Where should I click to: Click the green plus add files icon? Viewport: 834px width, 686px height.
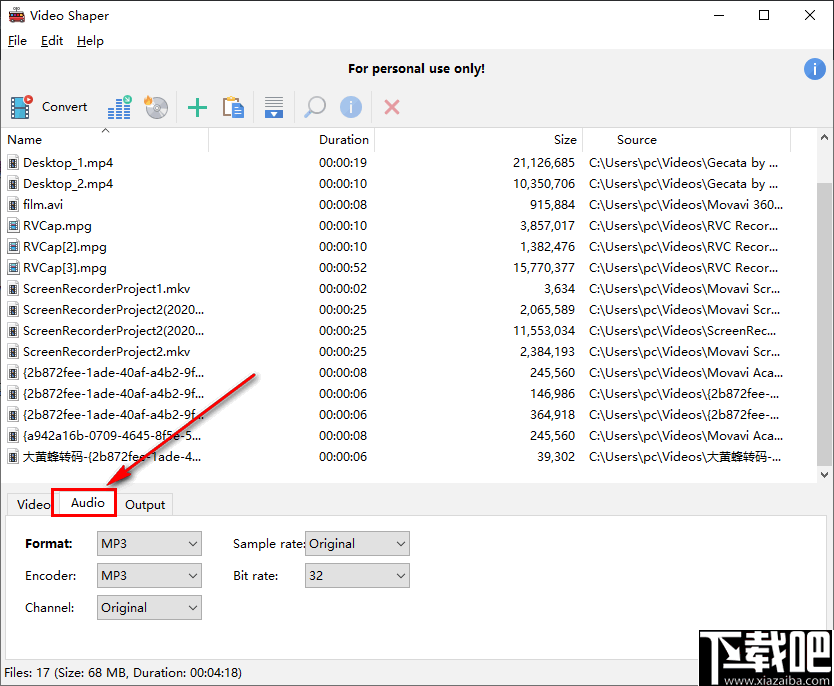click(197, 107)
